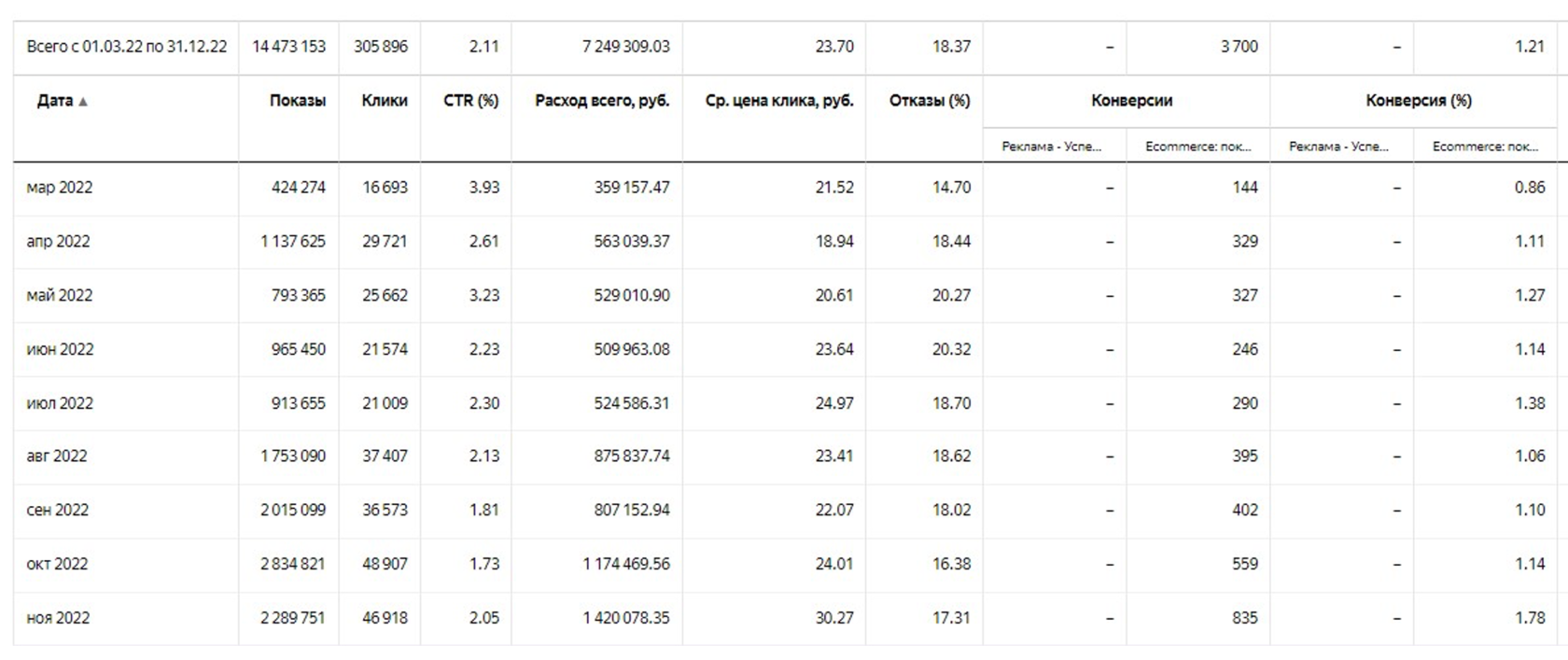Click the ноя 2022 date cell

(58, 618)
